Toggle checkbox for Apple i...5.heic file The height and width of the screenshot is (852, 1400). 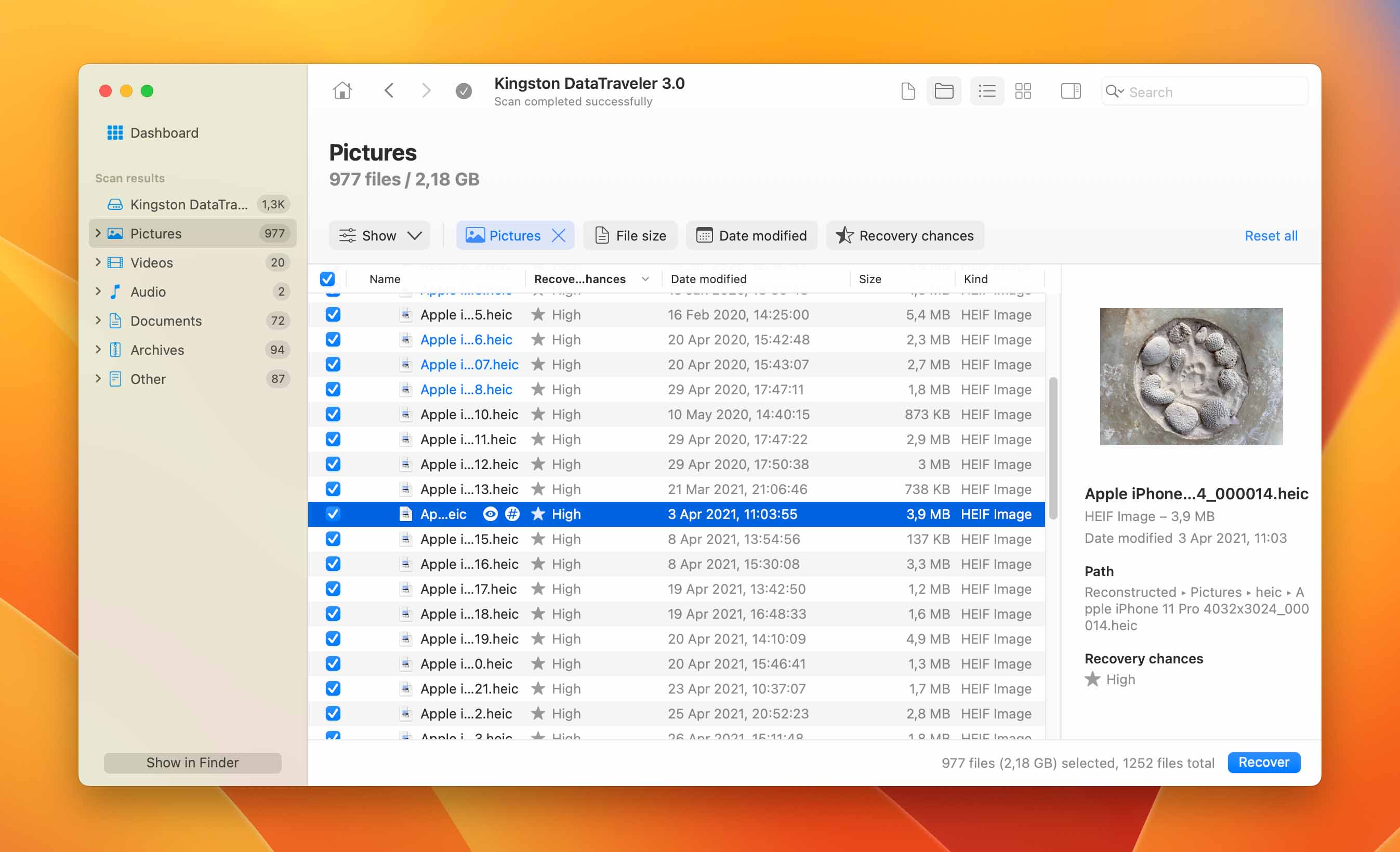pyautogui.click(x=333, y=314)
